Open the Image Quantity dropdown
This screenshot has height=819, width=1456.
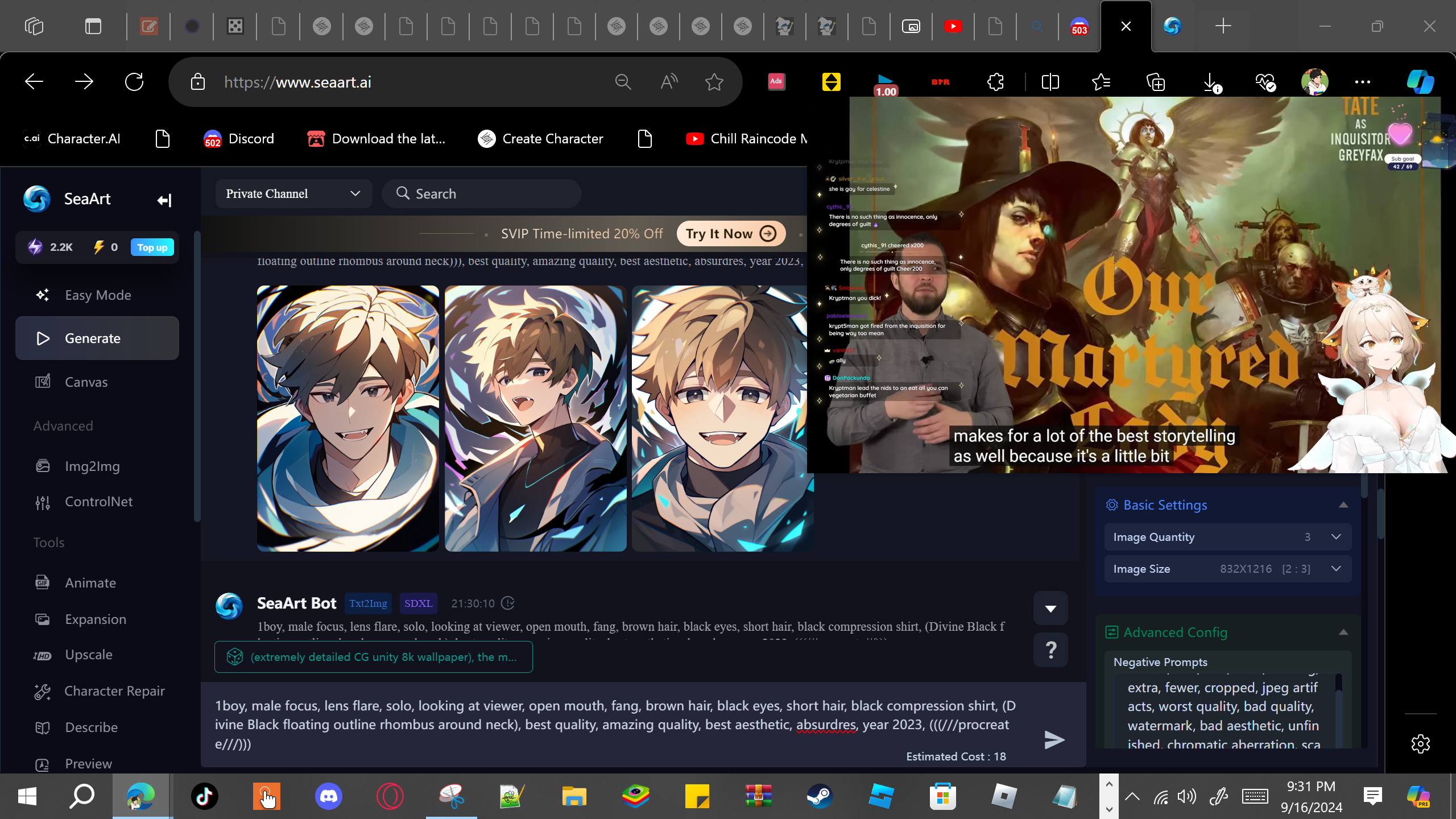point(1227,537)
